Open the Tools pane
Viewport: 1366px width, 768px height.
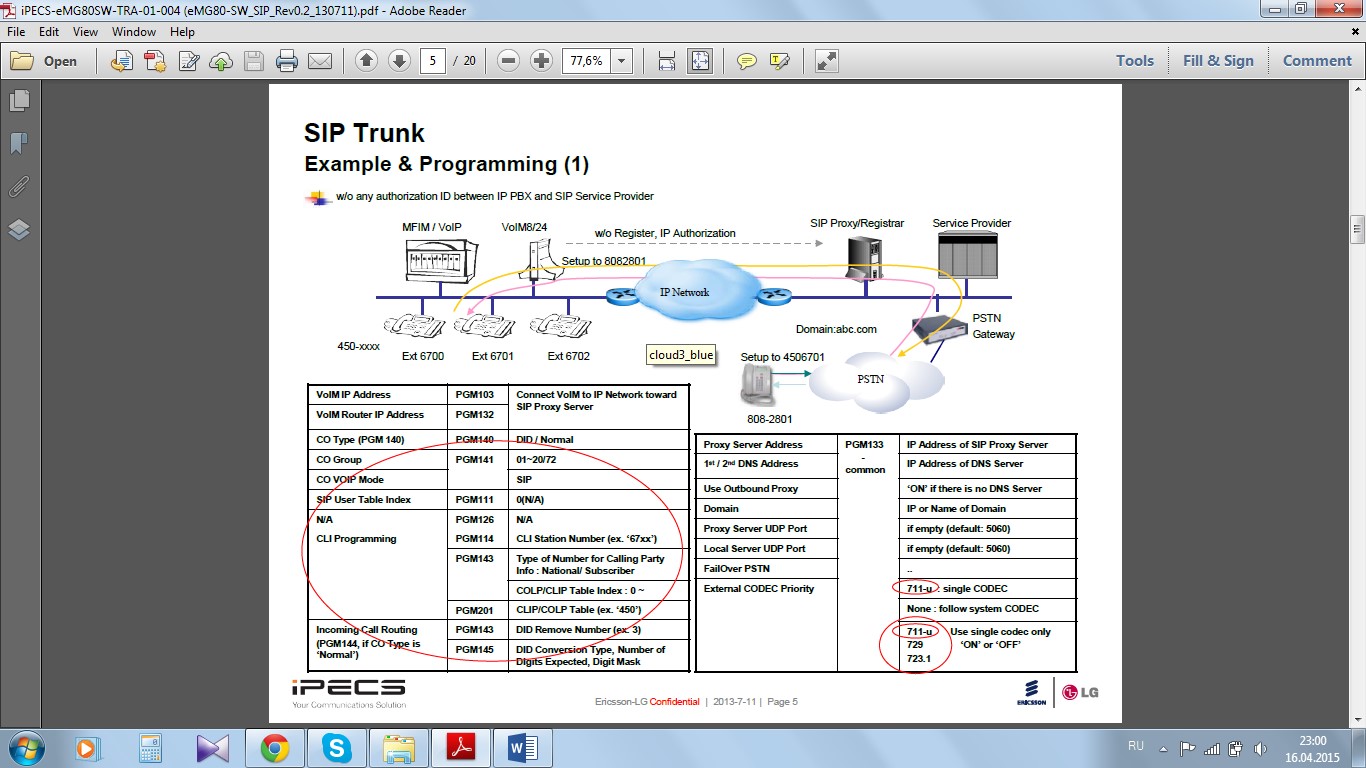coord(1134,61)
